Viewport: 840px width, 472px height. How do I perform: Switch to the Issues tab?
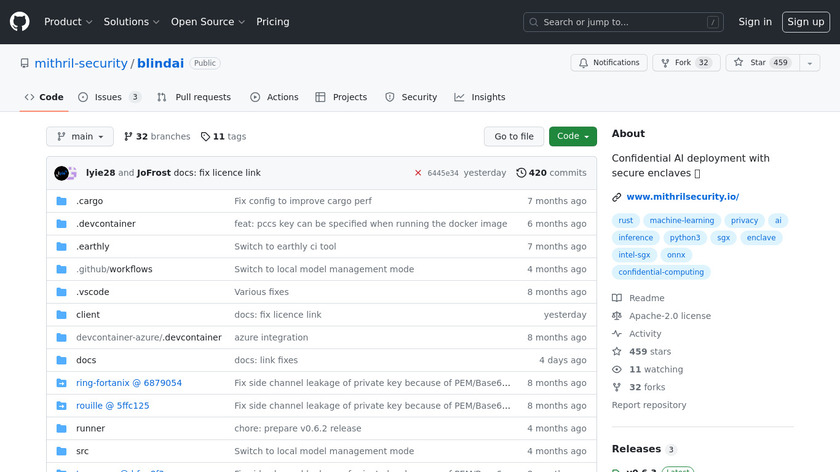109,97
